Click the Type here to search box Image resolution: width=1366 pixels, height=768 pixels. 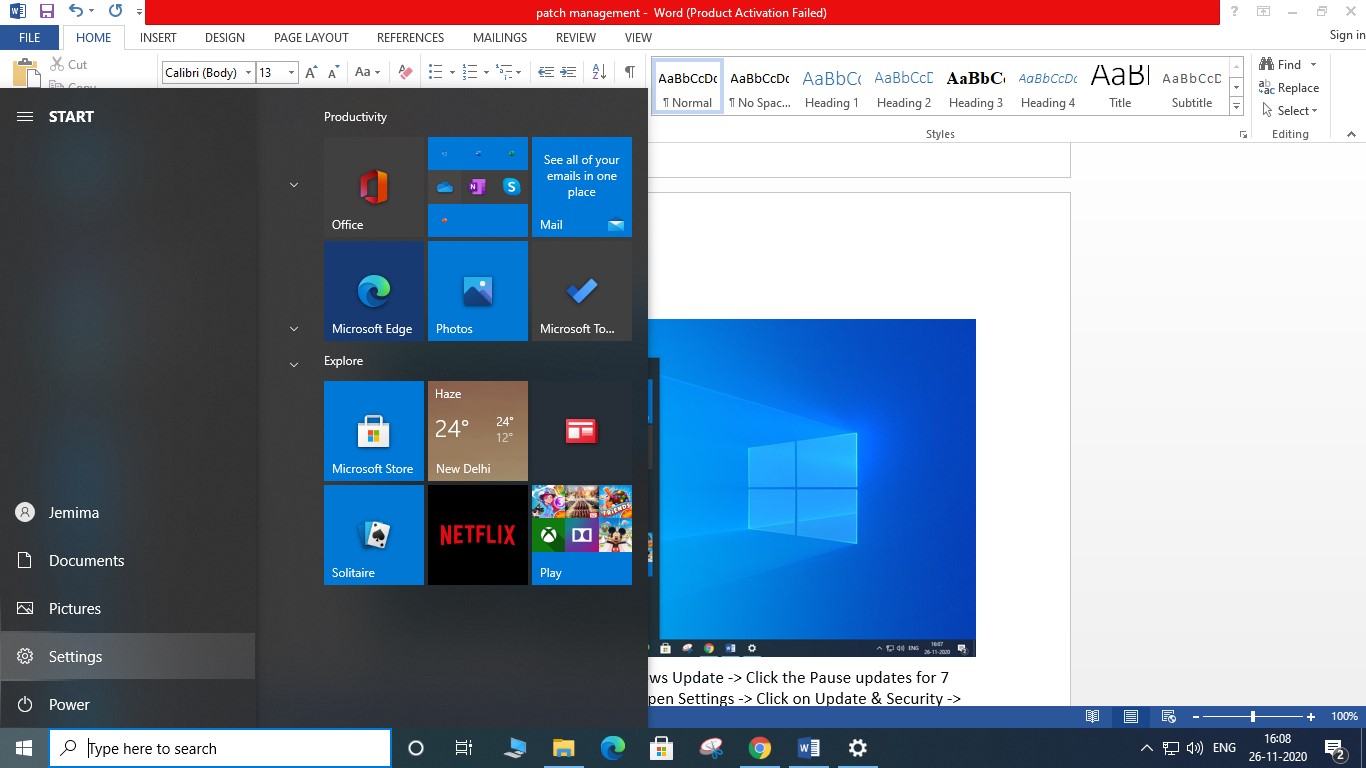[220, 748]
